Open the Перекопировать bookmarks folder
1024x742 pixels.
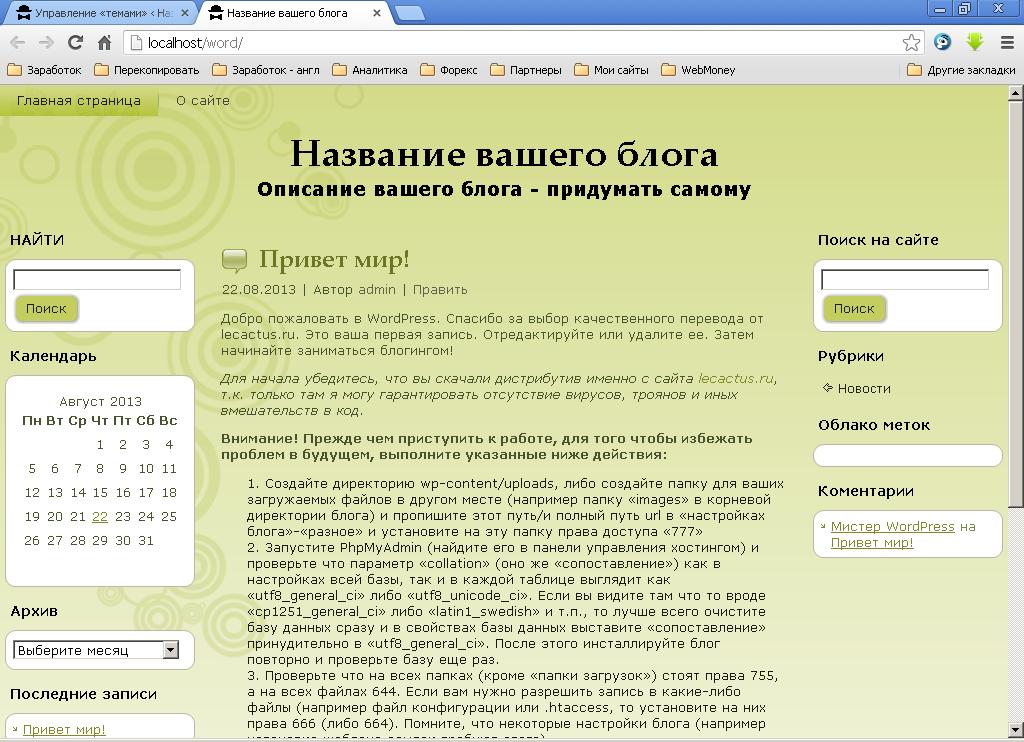147,70
